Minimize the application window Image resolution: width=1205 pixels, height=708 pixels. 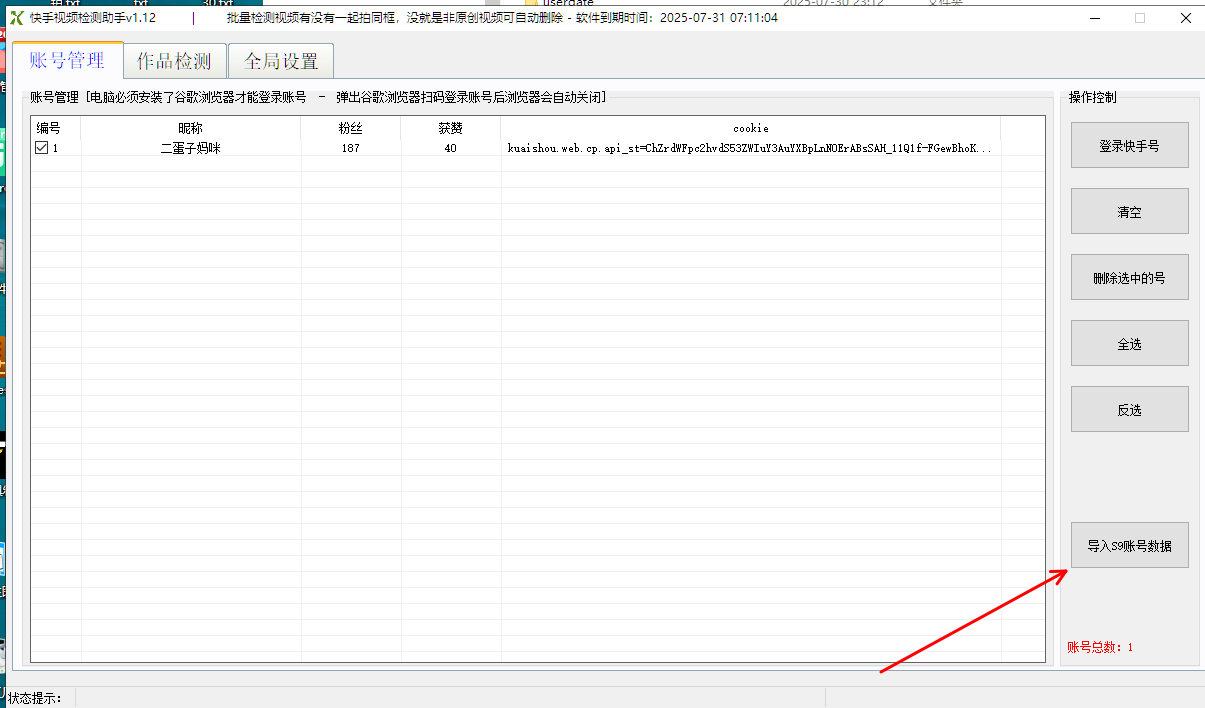pos(1095,18)
